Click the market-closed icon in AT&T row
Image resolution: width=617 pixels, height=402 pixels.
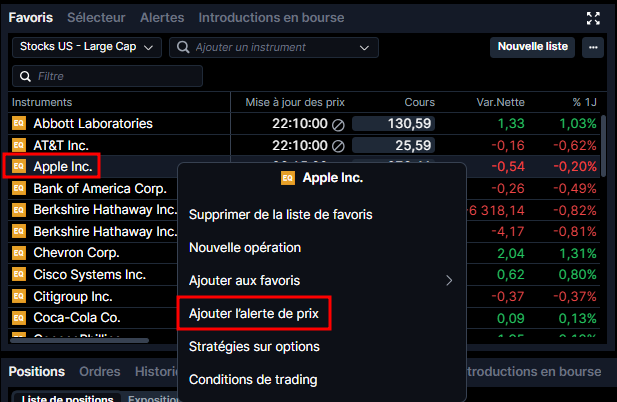point(338,146)
